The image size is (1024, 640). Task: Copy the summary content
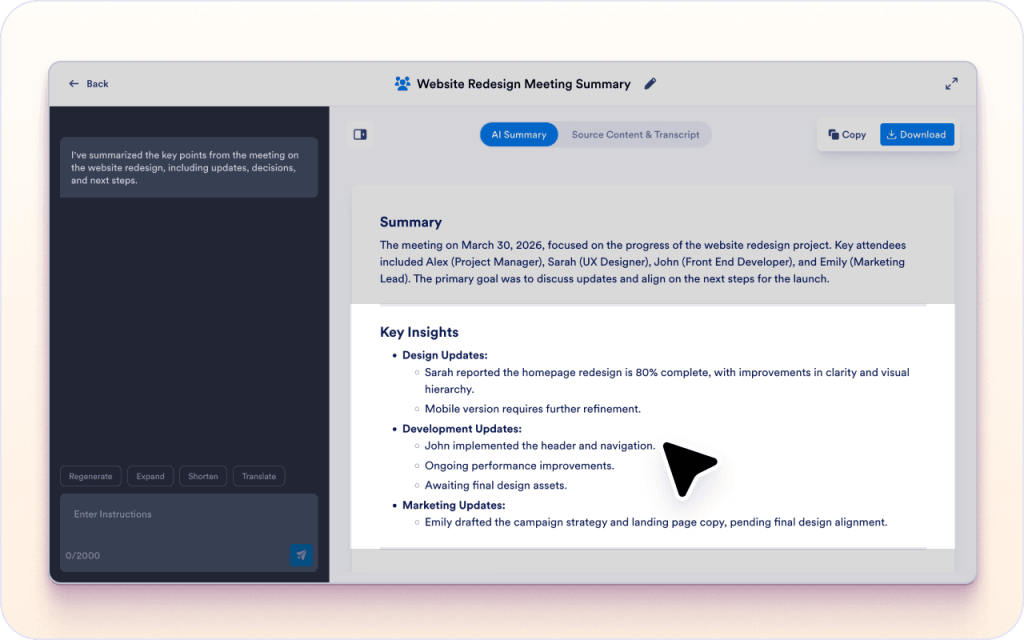point(847,133)
